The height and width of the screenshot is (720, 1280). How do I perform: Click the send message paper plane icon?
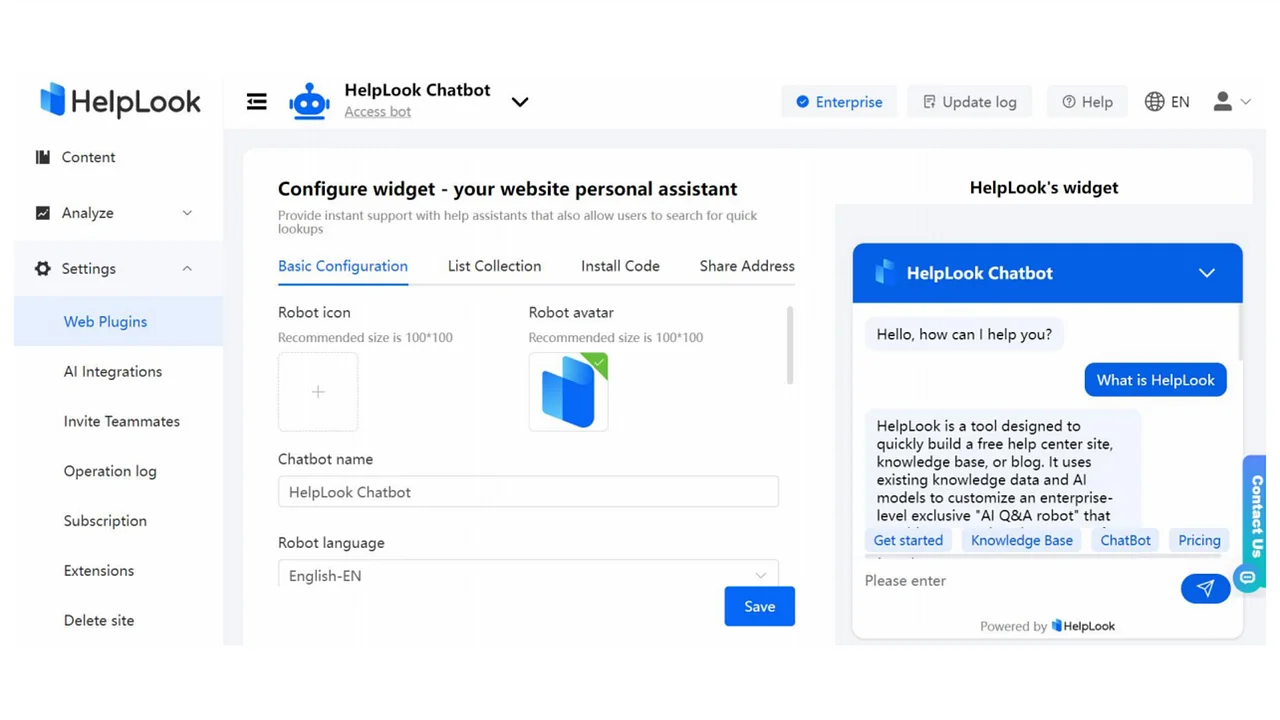tap(1205, 588)
